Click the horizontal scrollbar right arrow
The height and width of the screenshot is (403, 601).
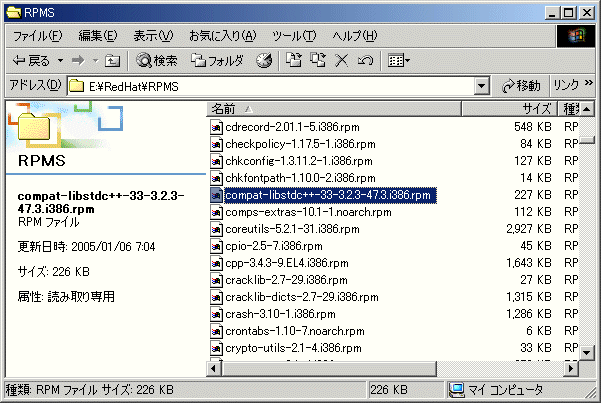pyautogui.click(x=571, y=369)
